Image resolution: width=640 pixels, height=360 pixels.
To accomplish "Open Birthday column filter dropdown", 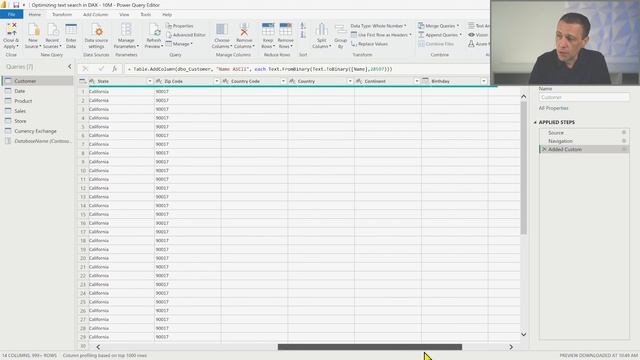I will click(x=484, y=81).
